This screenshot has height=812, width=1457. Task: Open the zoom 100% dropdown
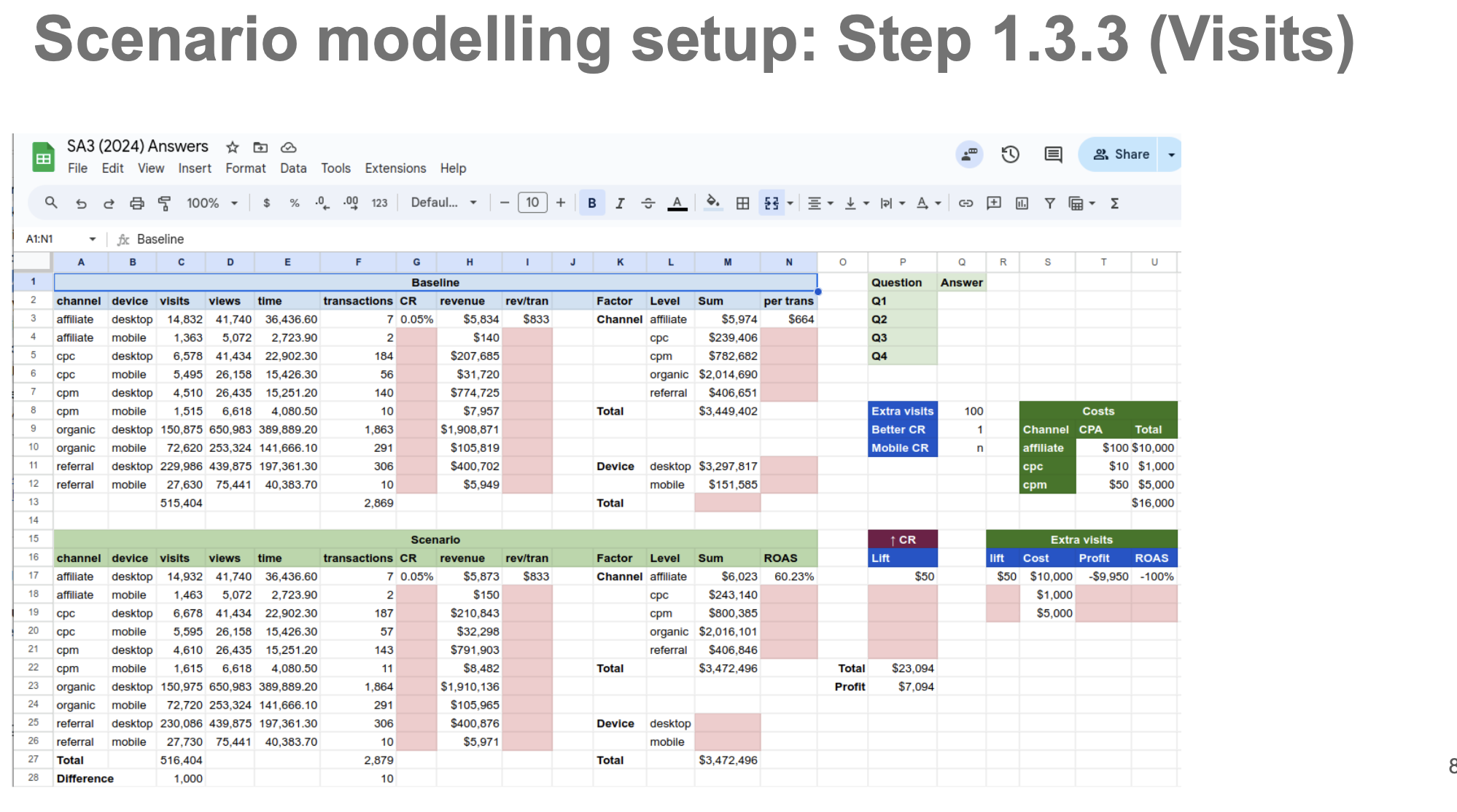coord(211,203)
